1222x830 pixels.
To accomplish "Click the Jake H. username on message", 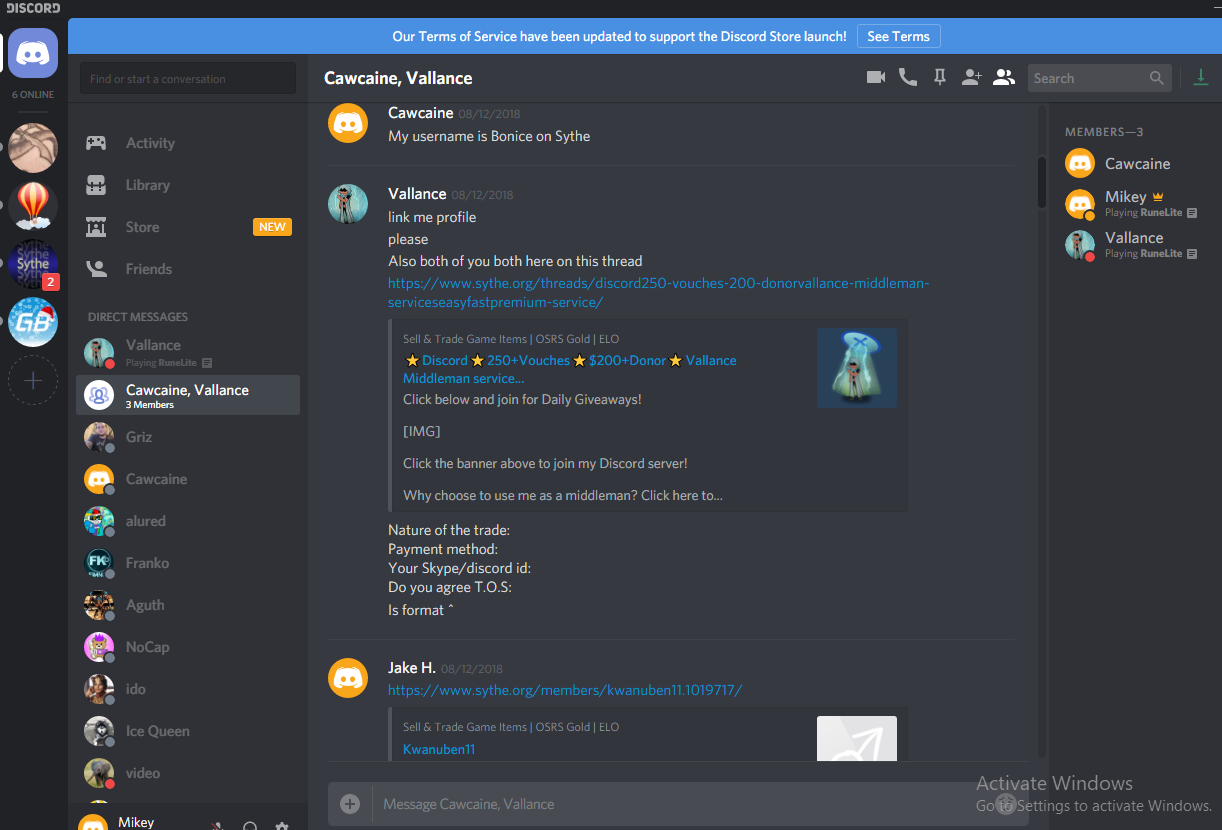I will click(x=412, y=668).
